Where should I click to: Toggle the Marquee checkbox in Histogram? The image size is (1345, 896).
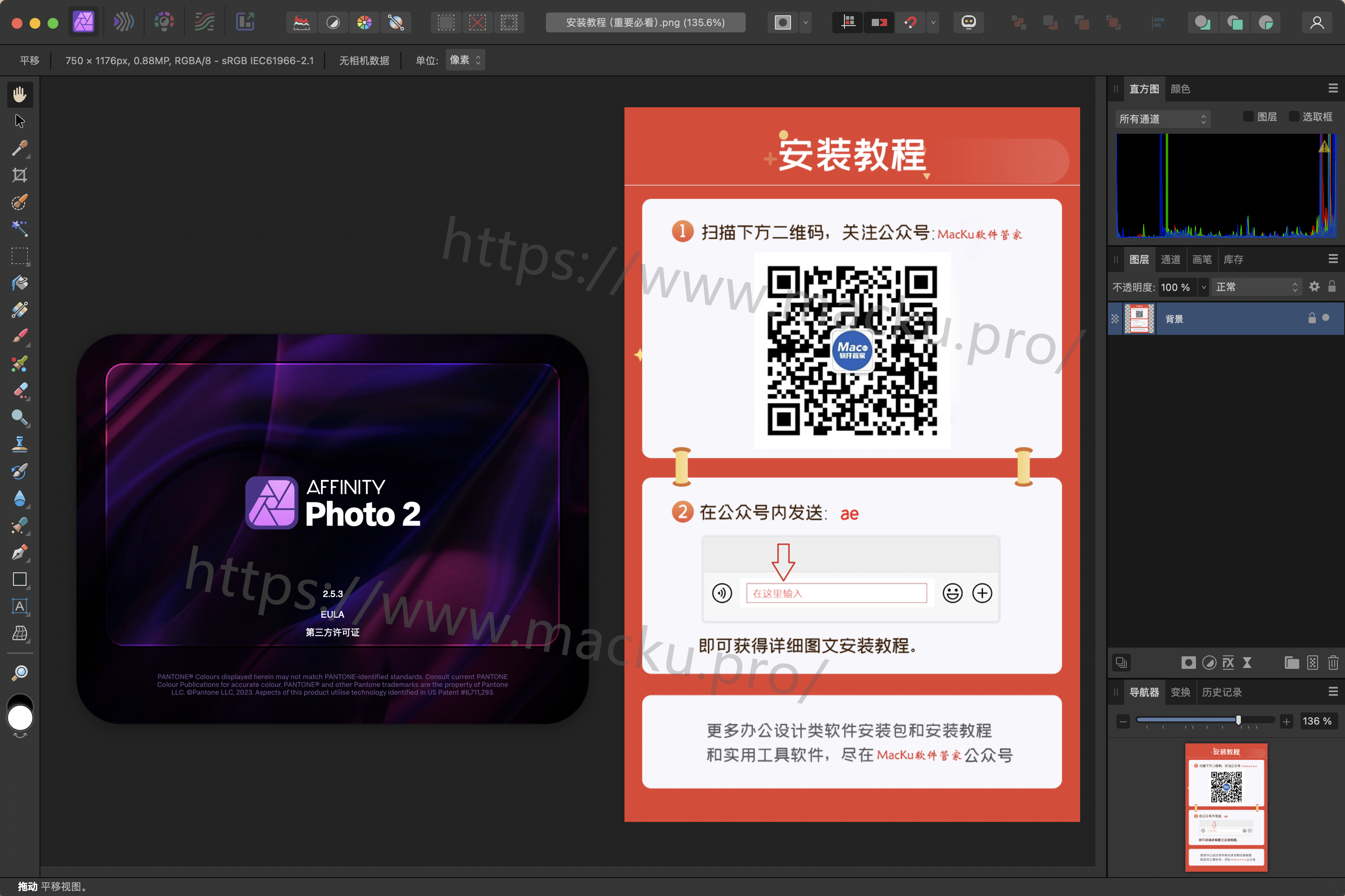point(1294,117)
